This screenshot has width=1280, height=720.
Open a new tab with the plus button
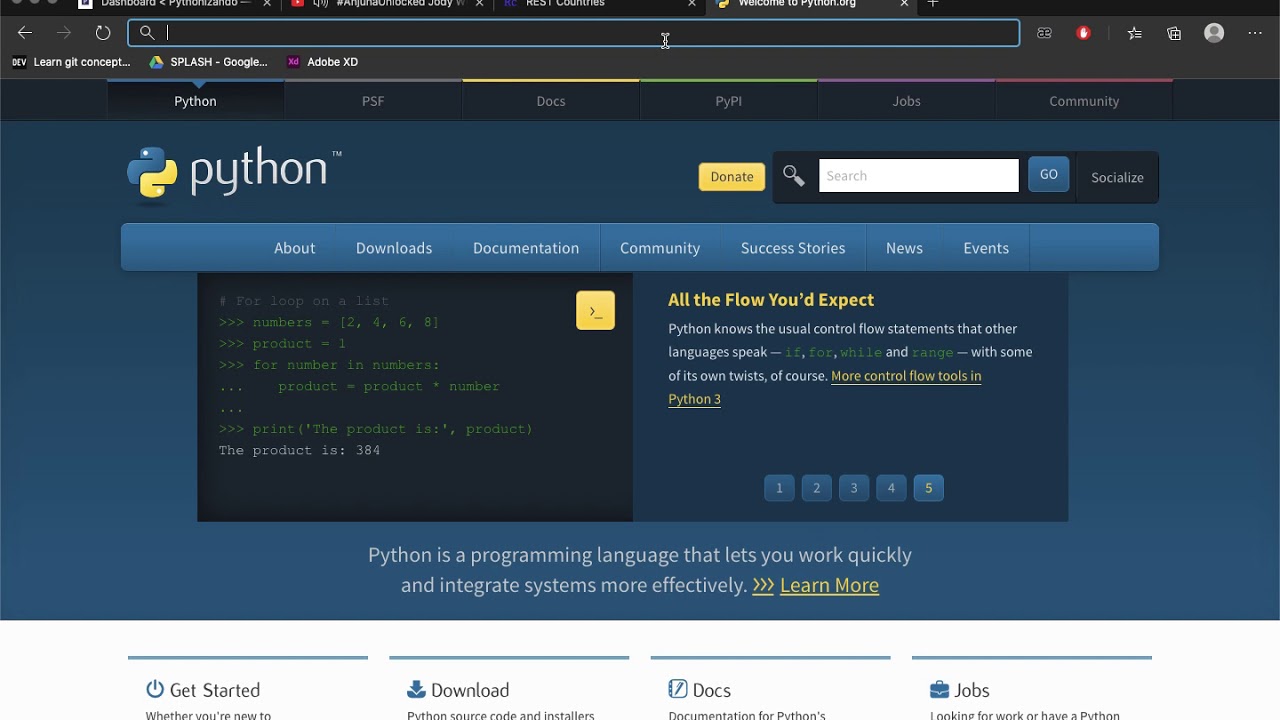(933, 4)
